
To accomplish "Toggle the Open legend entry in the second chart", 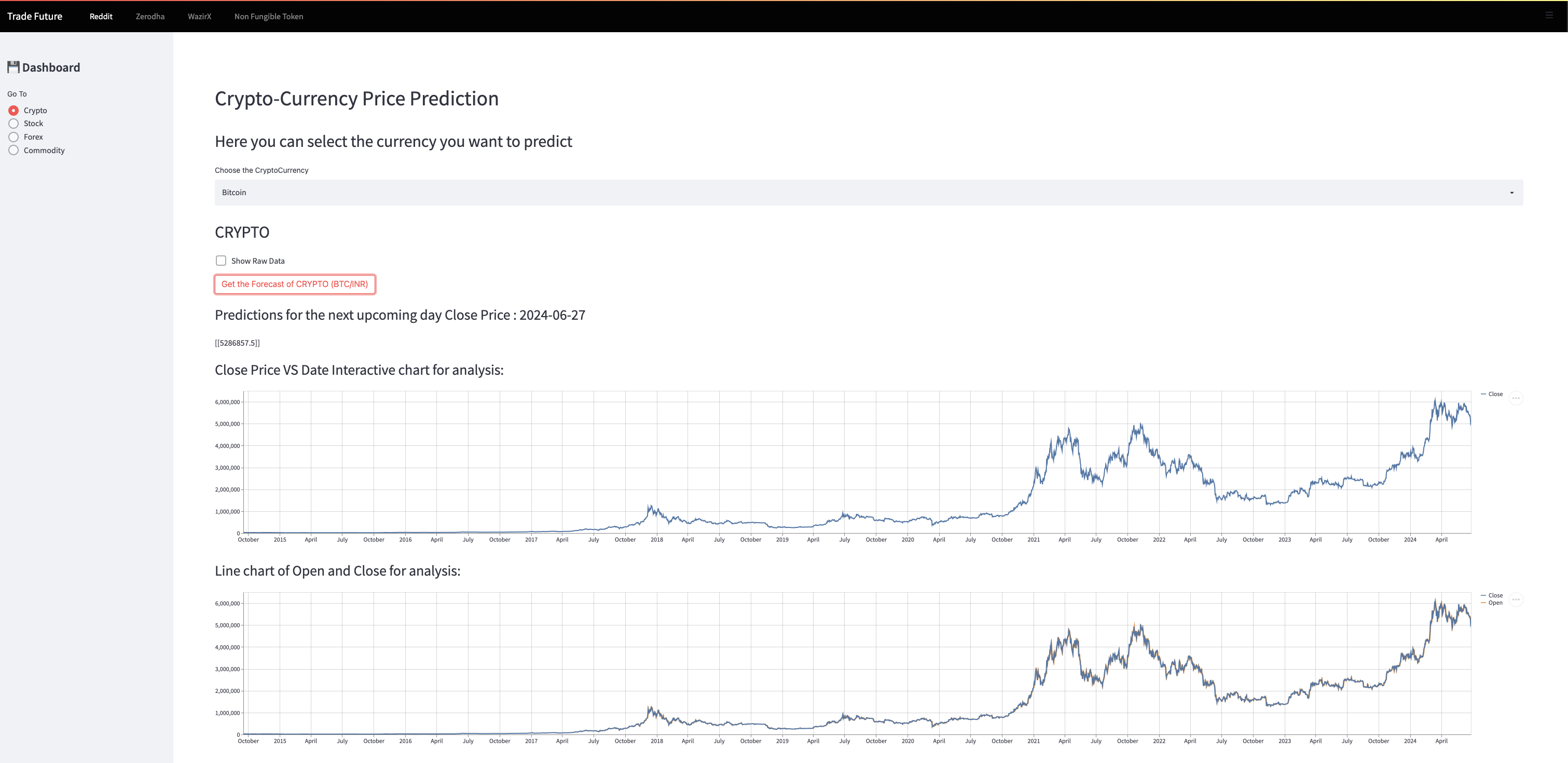I will 1492,603.
